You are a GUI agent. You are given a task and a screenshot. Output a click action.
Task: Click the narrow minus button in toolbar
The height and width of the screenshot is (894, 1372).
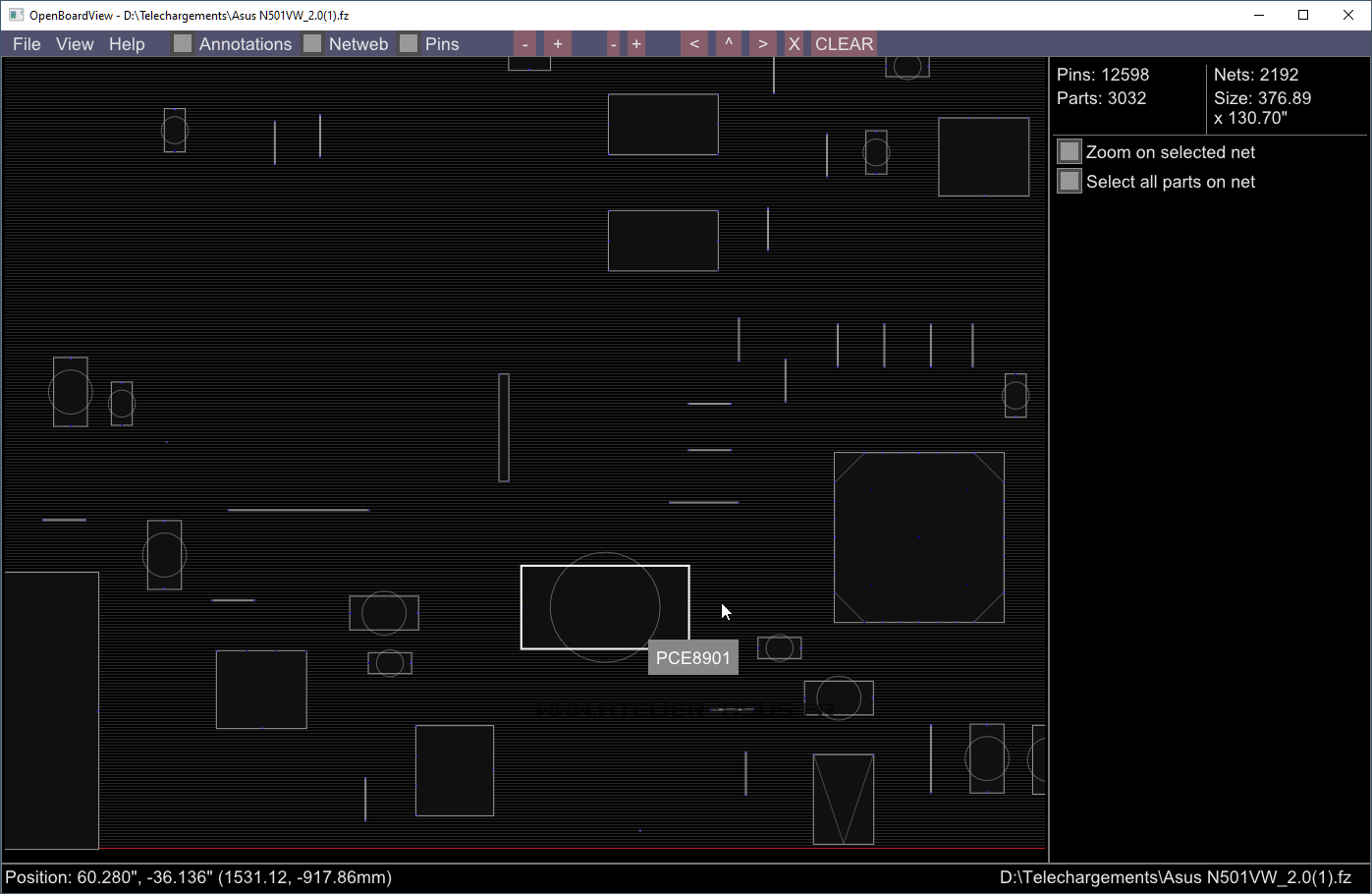(613, 44)
